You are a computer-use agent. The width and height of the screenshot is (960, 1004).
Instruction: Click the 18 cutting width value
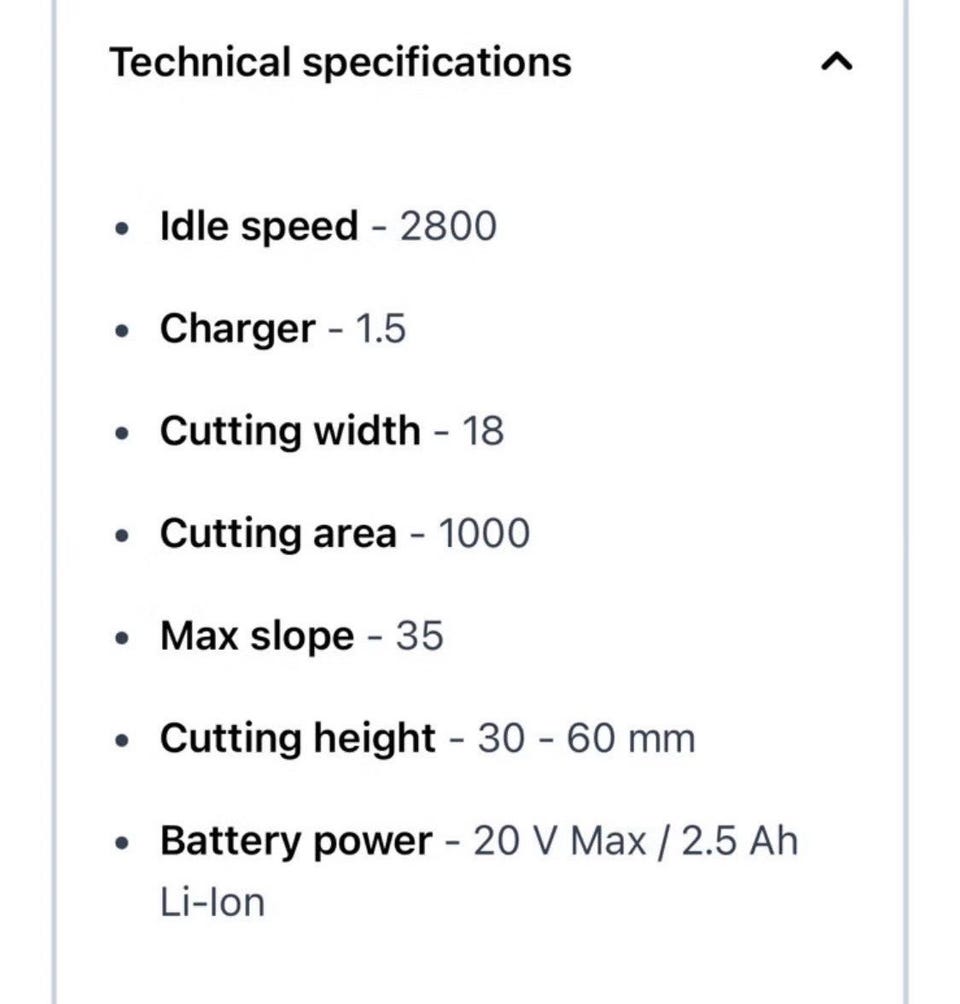[x=482, y=431]
